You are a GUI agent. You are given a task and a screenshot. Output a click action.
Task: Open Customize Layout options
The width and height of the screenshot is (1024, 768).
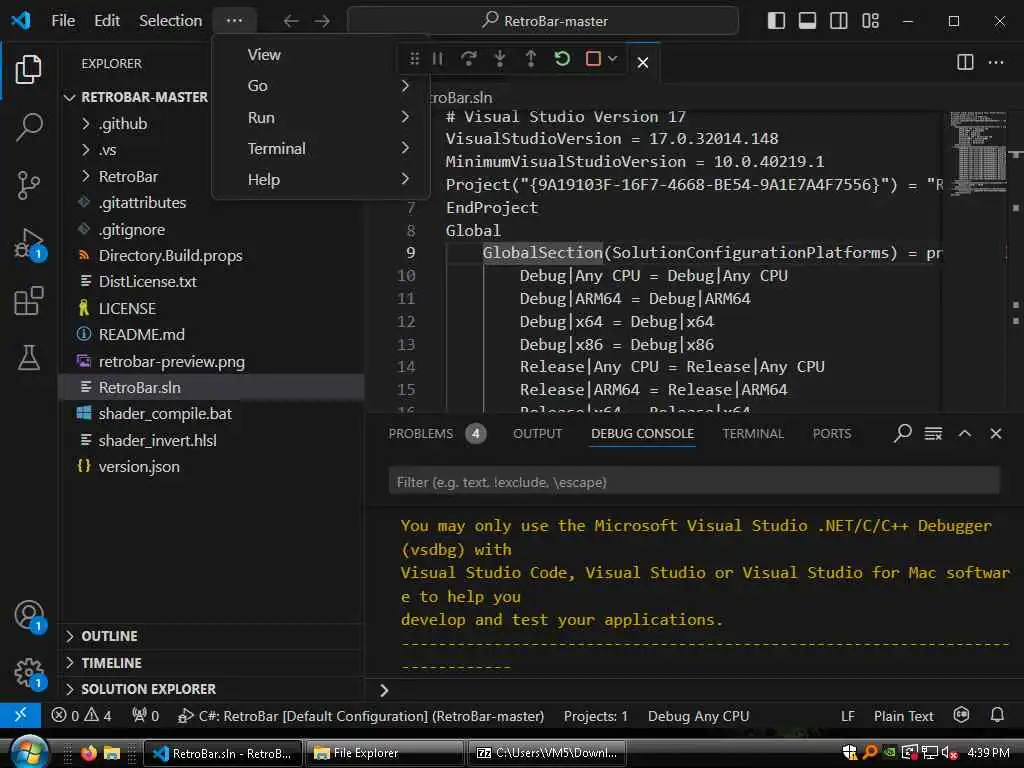click(x=871, y=21)
